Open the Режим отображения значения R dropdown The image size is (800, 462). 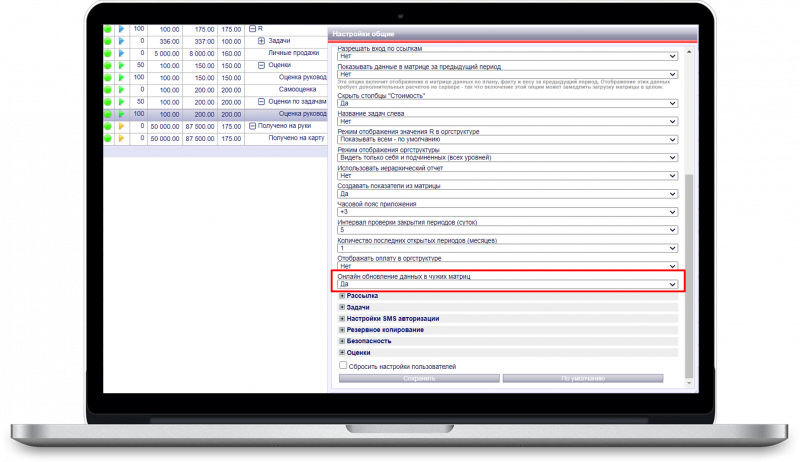(x=508, y=140)
